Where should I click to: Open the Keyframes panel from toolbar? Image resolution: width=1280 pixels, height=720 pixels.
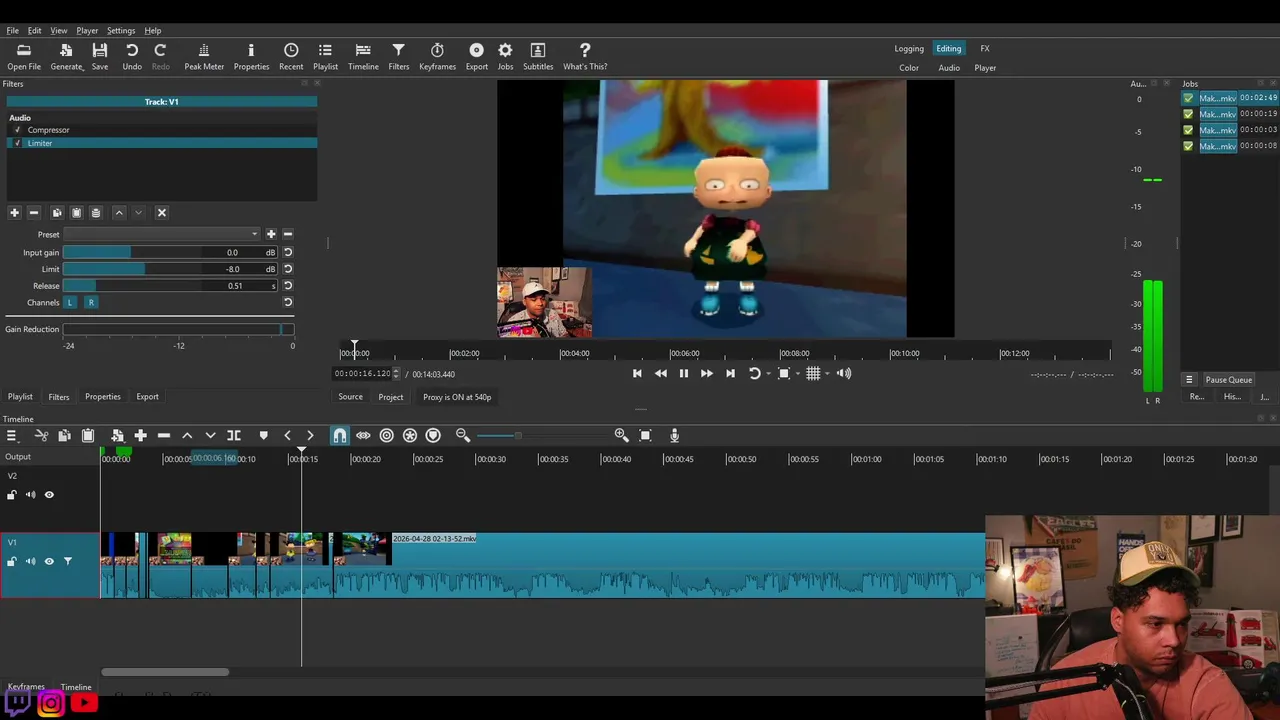437,57
